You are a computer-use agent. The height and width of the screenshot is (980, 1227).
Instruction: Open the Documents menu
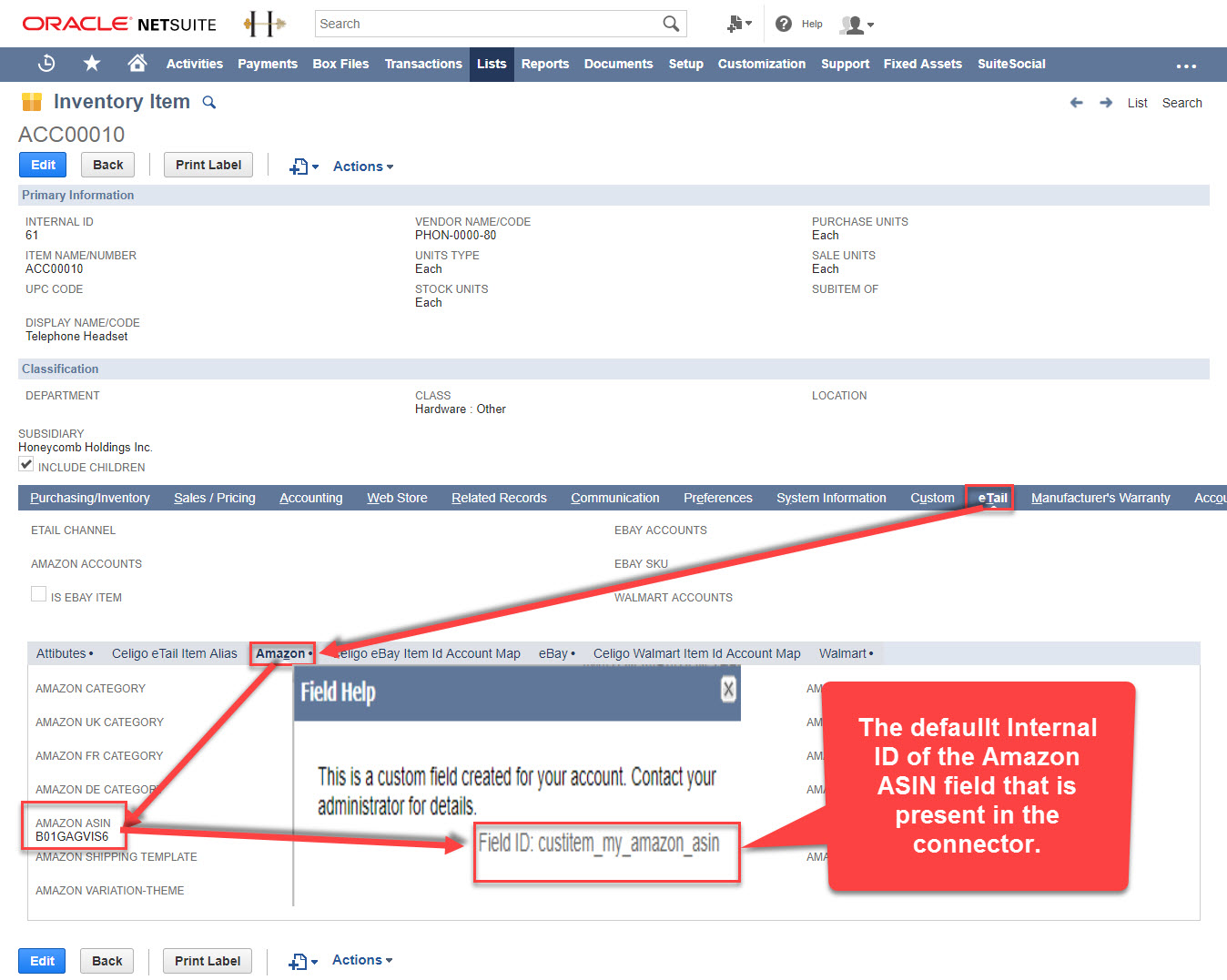(619, 64)
